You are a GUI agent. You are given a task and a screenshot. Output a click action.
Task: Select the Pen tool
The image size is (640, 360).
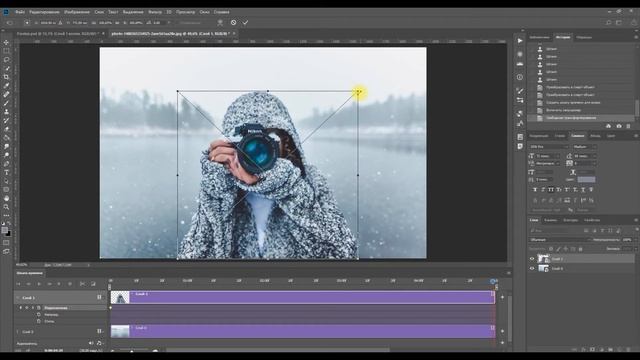[6, 164]
